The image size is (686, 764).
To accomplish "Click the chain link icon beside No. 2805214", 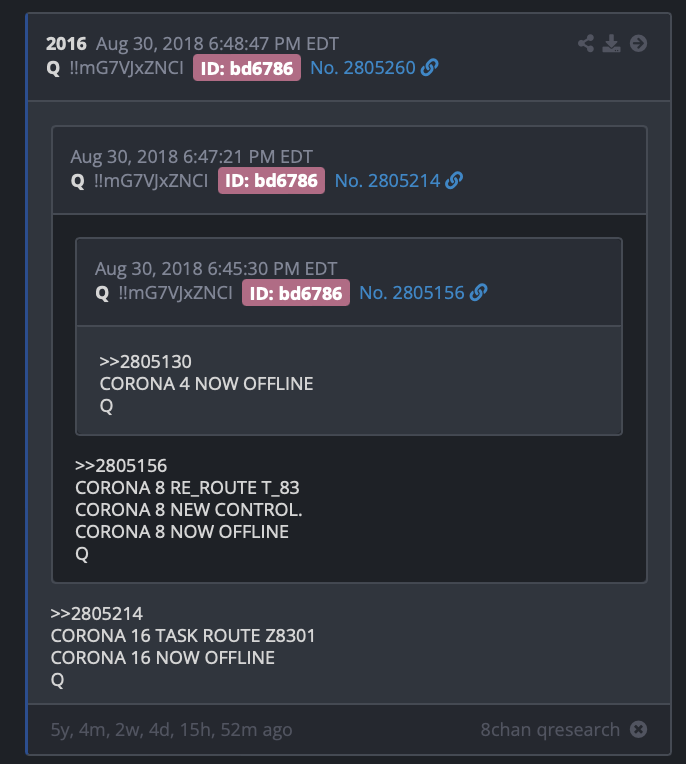I will 454,181.
